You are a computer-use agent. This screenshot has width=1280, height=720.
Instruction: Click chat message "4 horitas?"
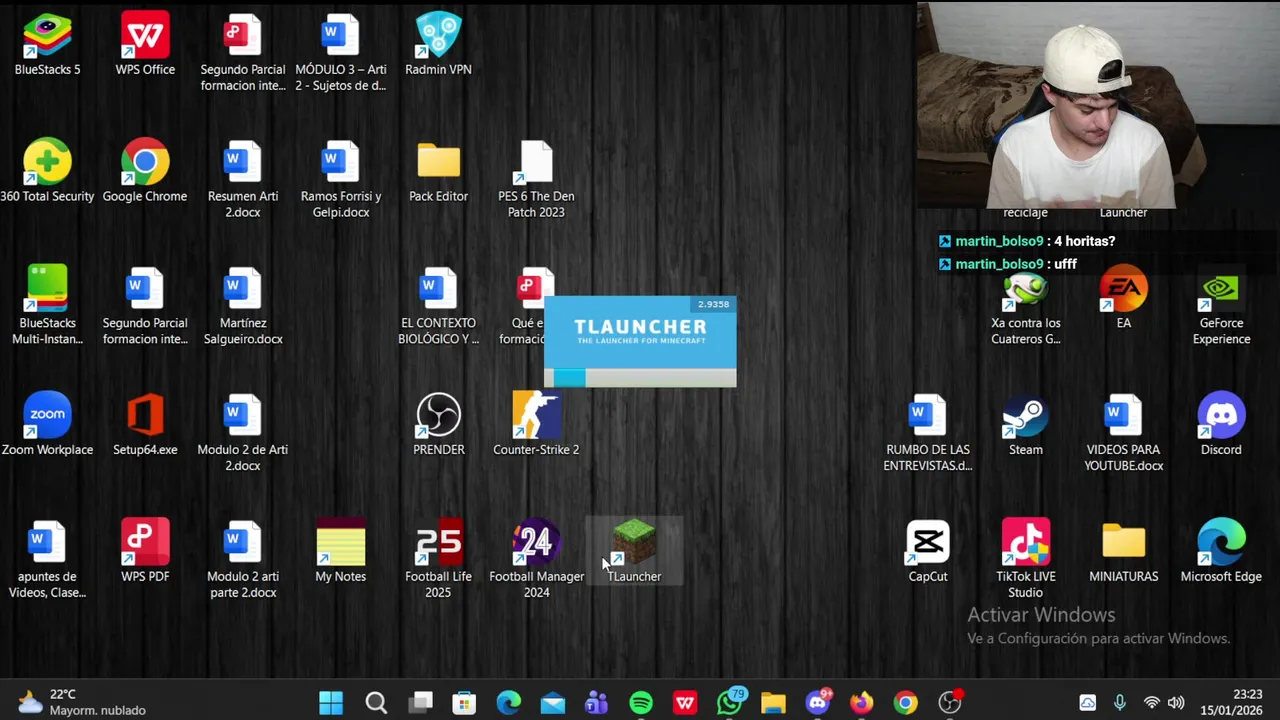point(1084,241)
